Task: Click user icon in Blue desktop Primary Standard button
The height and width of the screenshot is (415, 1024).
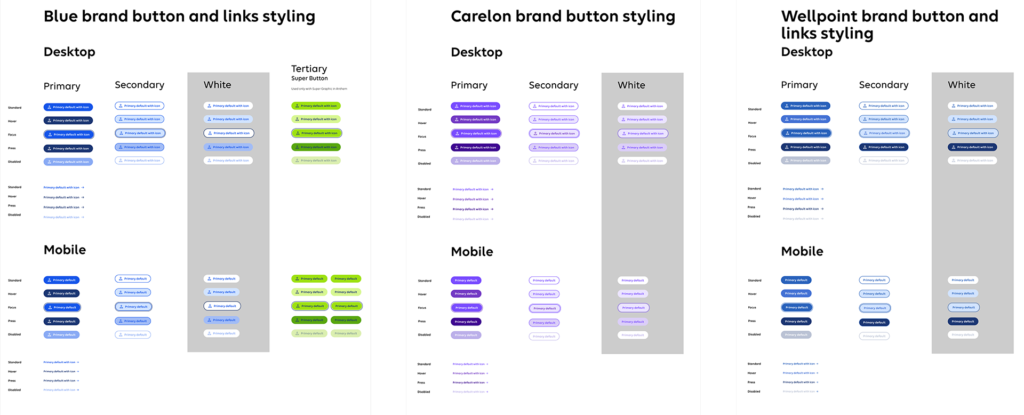Action: pos(49,106)
